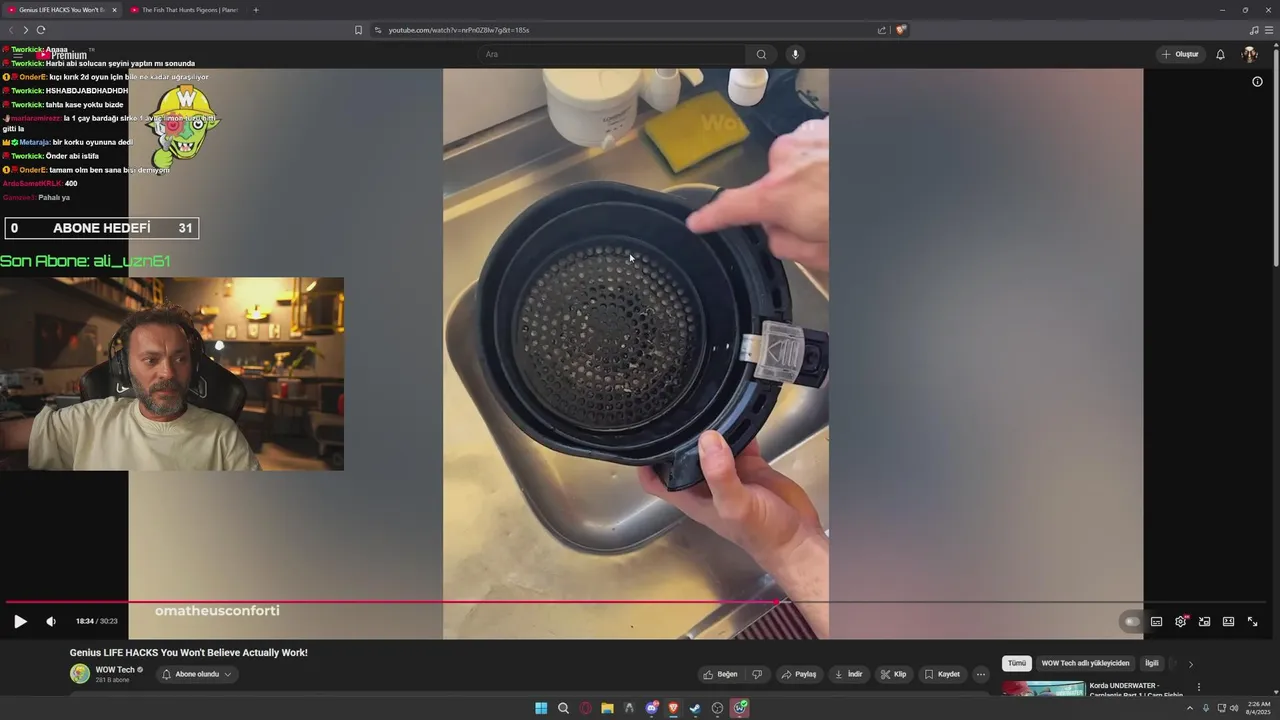Open the player settings gear
The width and height of the screenshot is (1280, 720).
(1180, 621)
